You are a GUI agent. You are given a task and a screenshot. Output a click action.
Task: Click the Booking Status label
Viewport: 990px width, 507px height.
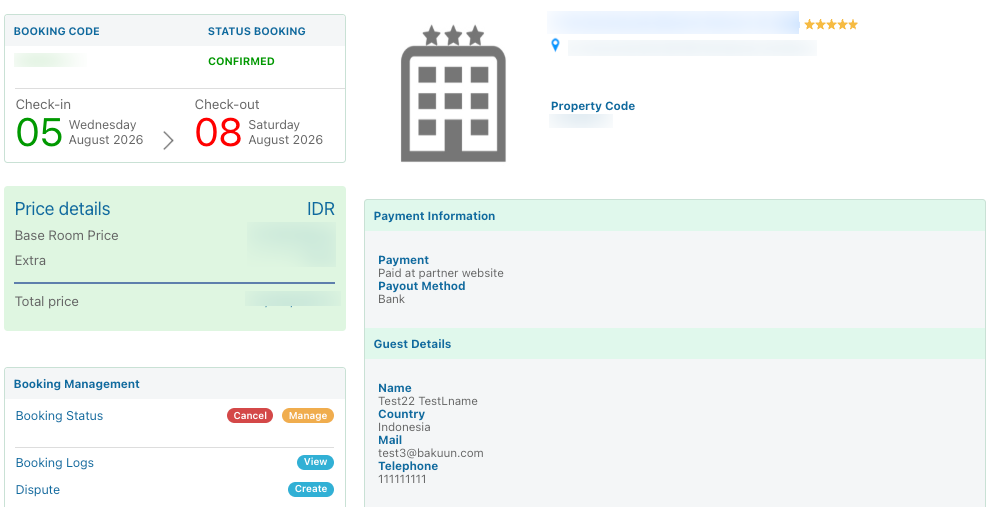(59, 415)
